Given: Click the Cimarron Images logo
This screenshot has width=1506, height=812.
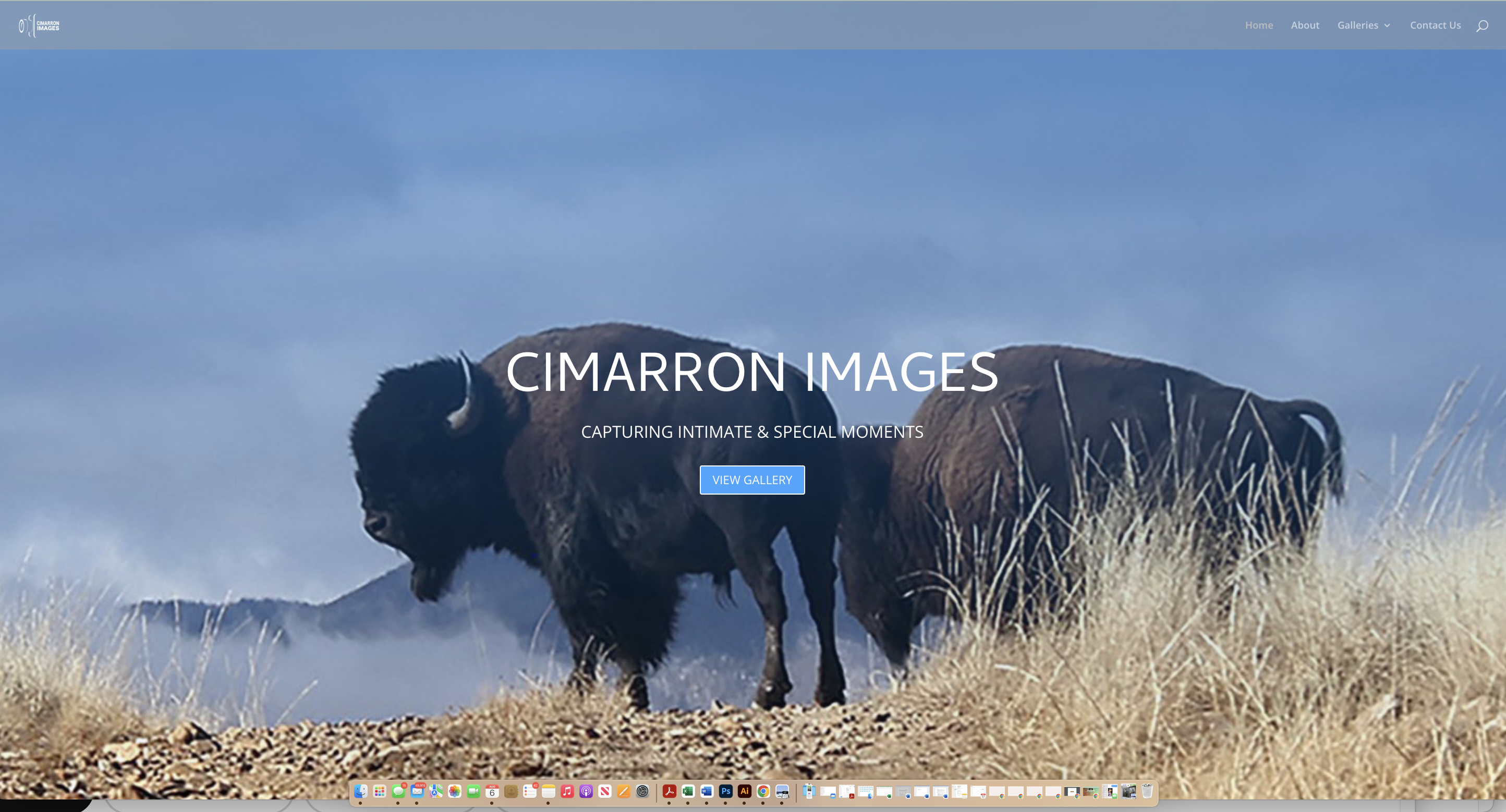Looking at the screenshot, I should pos(39,26).
